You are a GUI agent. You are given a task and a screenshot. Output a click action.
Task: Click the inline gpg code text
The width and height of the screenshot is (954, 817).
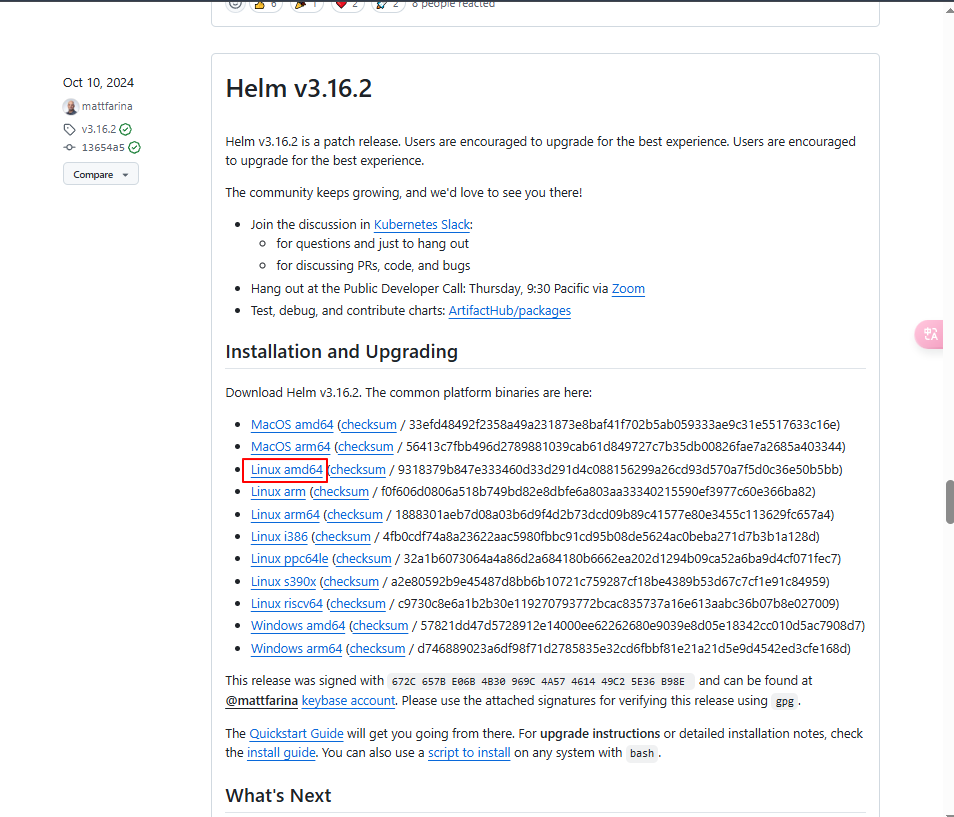click(x=784, y=701)
